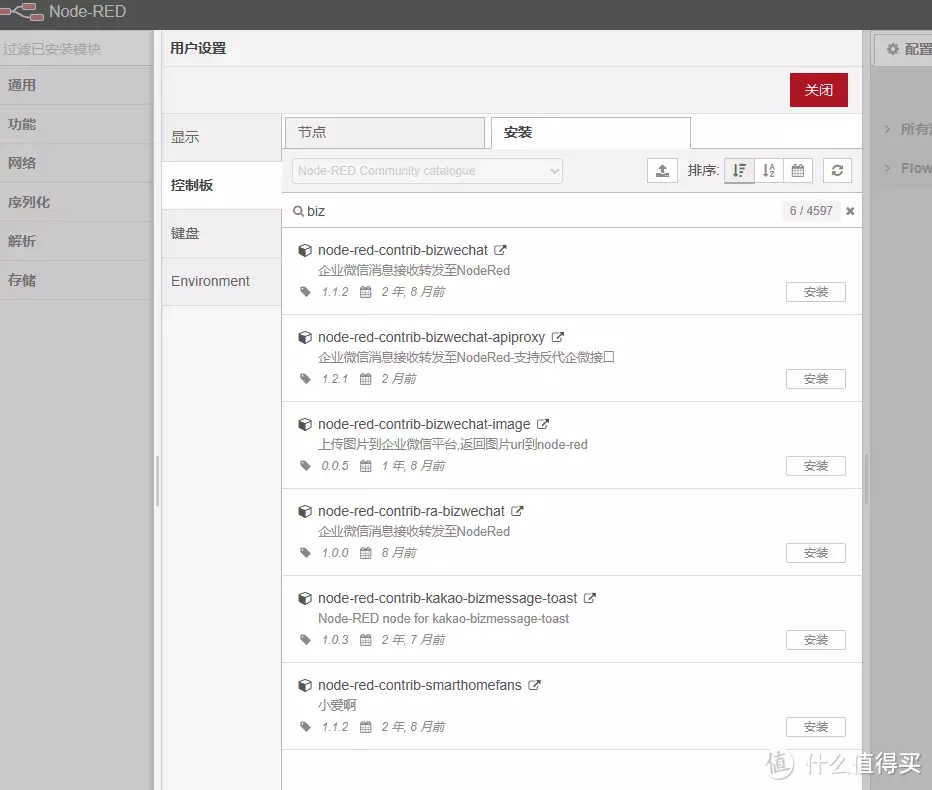The height and width of the screenshot is (790, 932).
Task: Select the 解析 palette category
Action: click(x=77, y=241)
